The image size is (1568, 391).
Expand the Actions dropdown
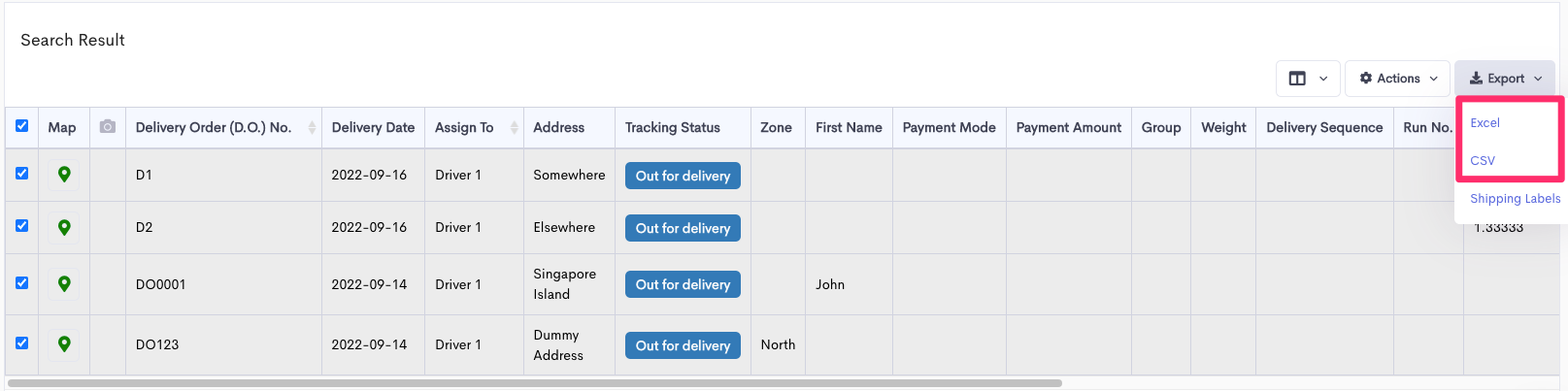[1397, 79]
